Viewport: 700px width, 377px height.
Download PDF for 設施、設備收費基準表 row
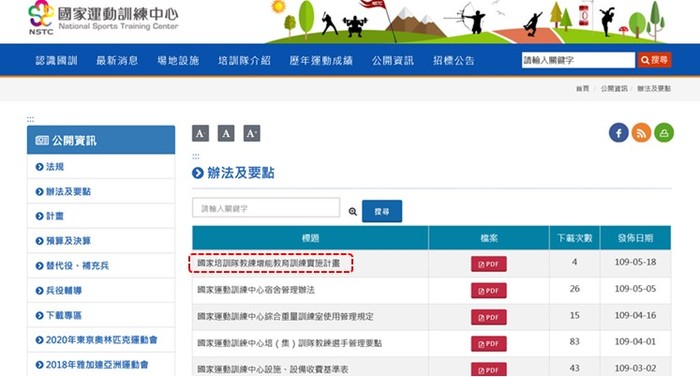click(488, 369)
